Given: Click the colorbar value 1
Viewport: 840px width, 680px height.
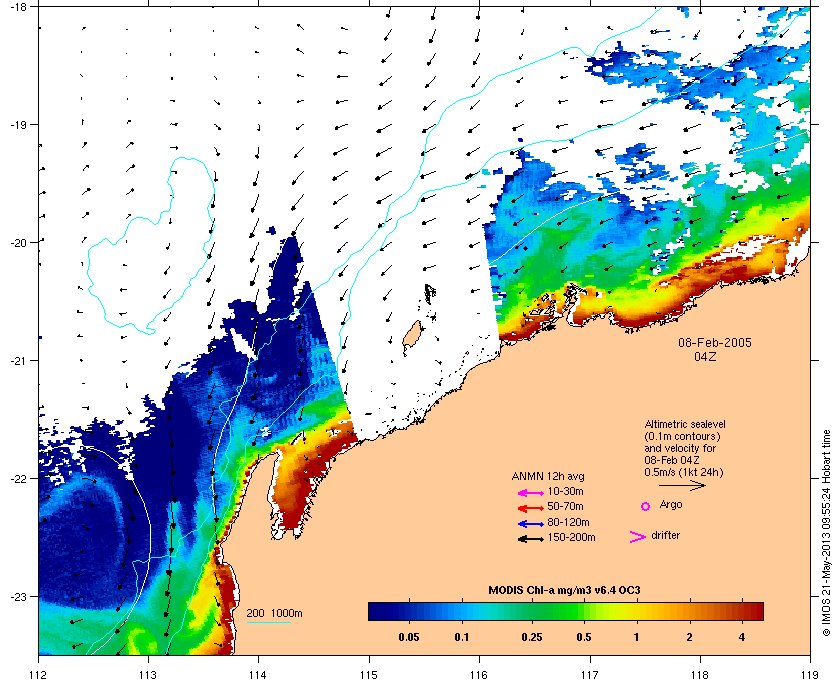Looking at the screenshot, I should click(636, 637).
